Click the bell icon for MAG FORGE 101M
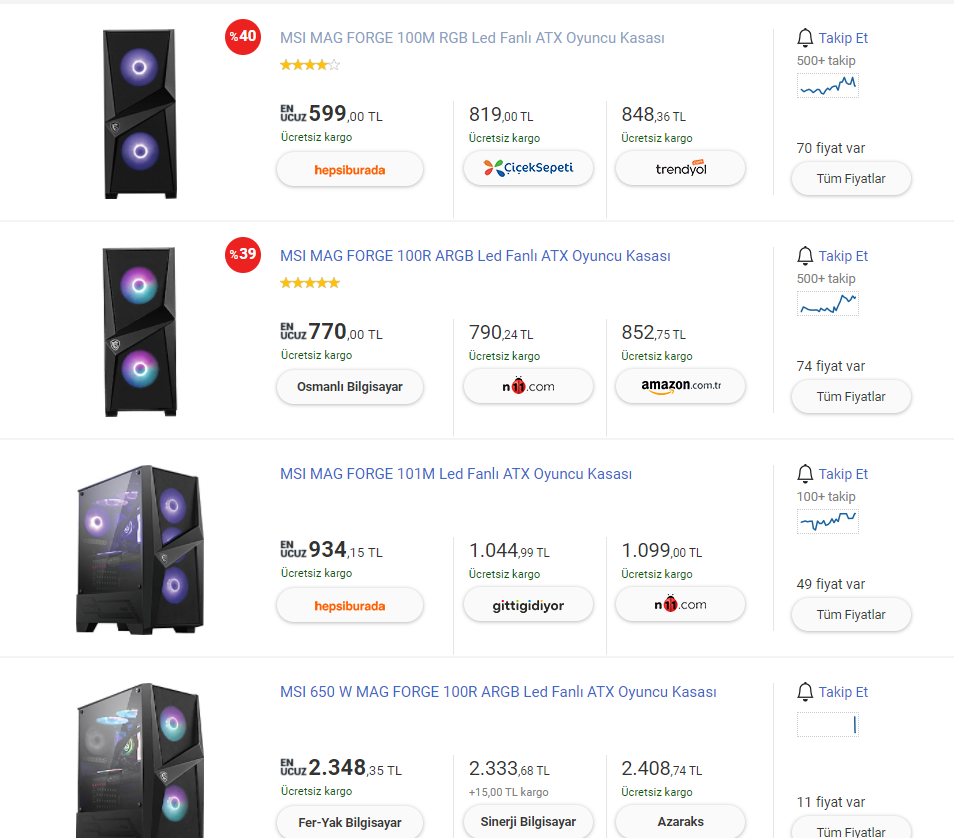Screen dimensions: 954x838 [x=805, y=474]
